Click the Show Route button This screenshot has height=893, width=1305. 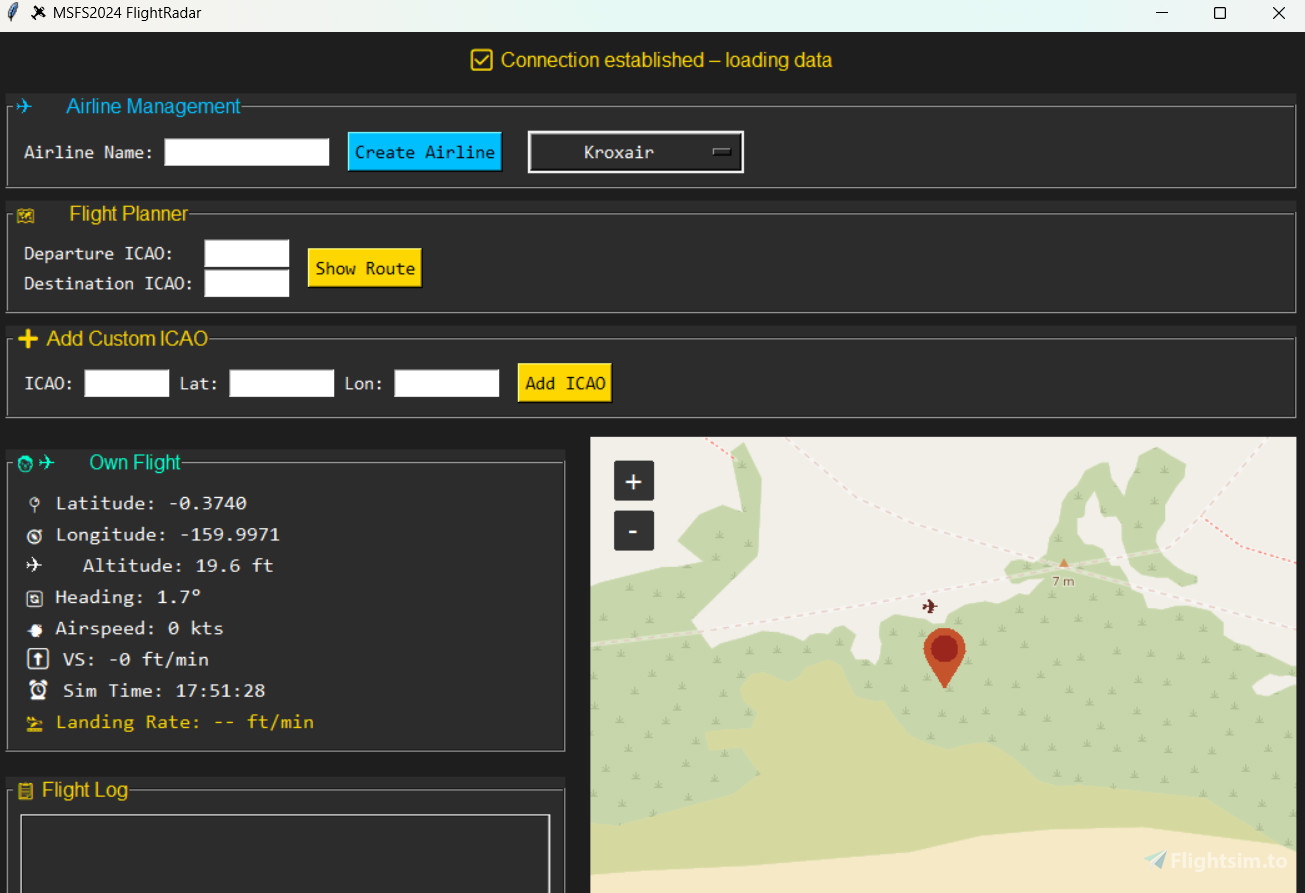364,267
